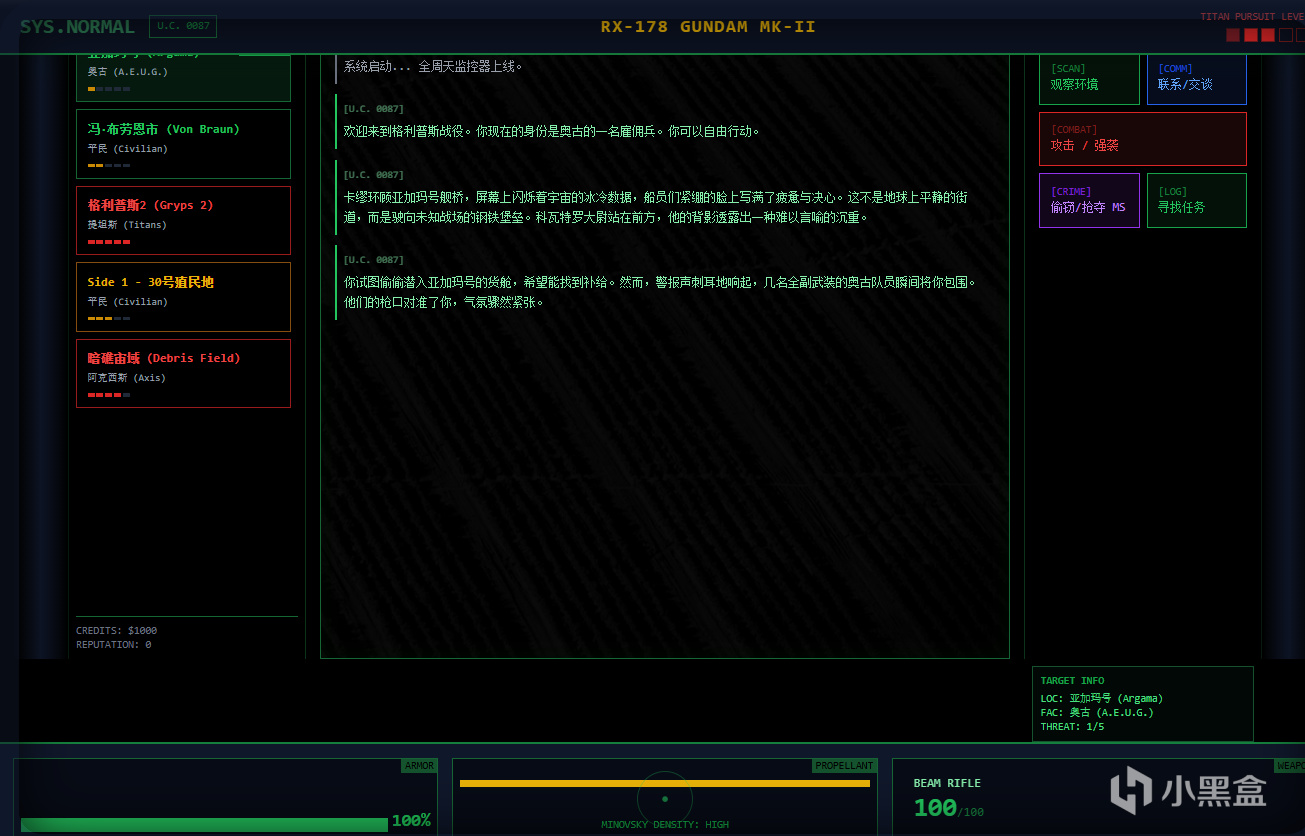Select the 冯·布劳恩市 (Von Braun) location card
The width and height of the screenshot is (1305, 836).
tap(184, 144)
